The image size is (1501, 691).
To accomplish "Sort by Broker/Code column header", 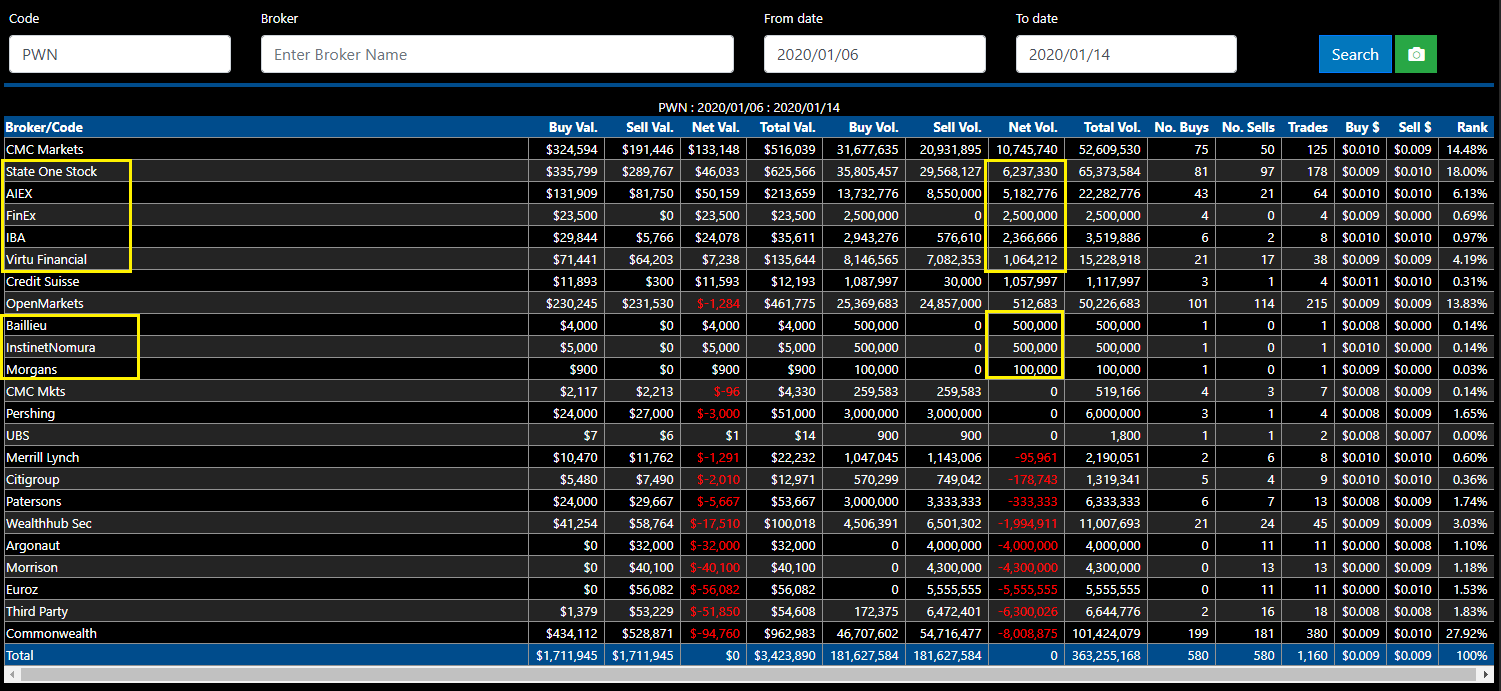I will (44, 127).
